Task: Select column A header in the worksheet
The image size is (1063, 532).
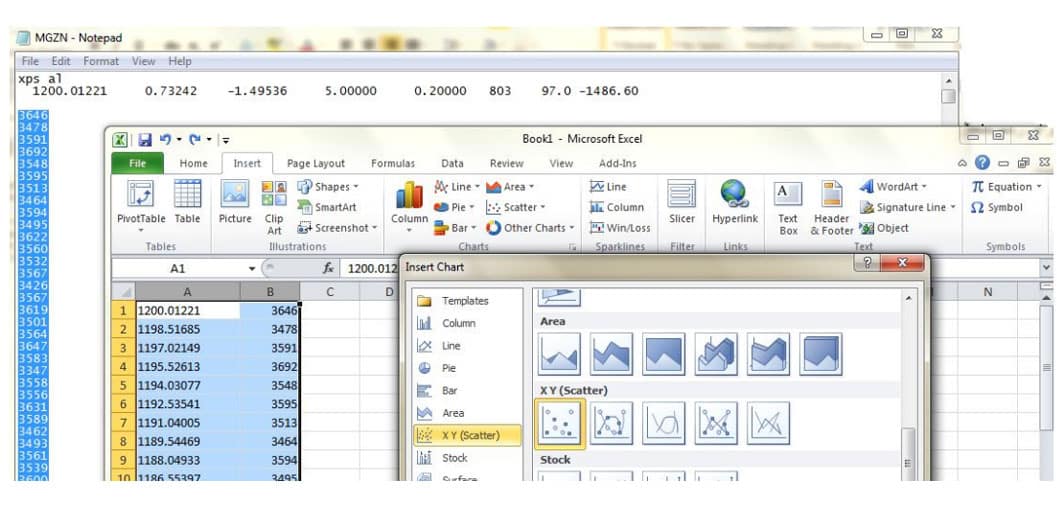Action: pyautogui.click(x=188, y=291)
